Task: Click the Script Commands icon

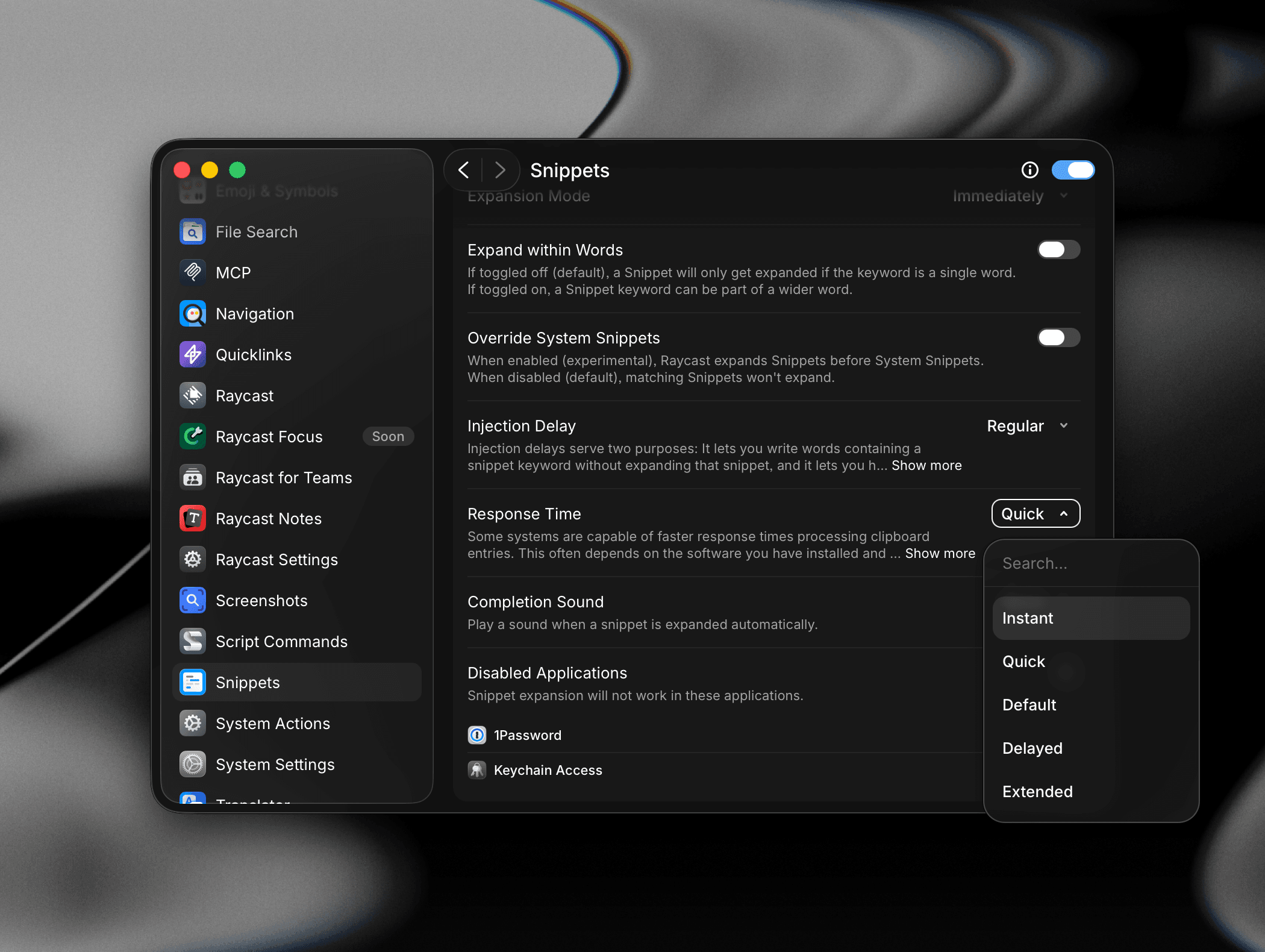Action: 193,642
